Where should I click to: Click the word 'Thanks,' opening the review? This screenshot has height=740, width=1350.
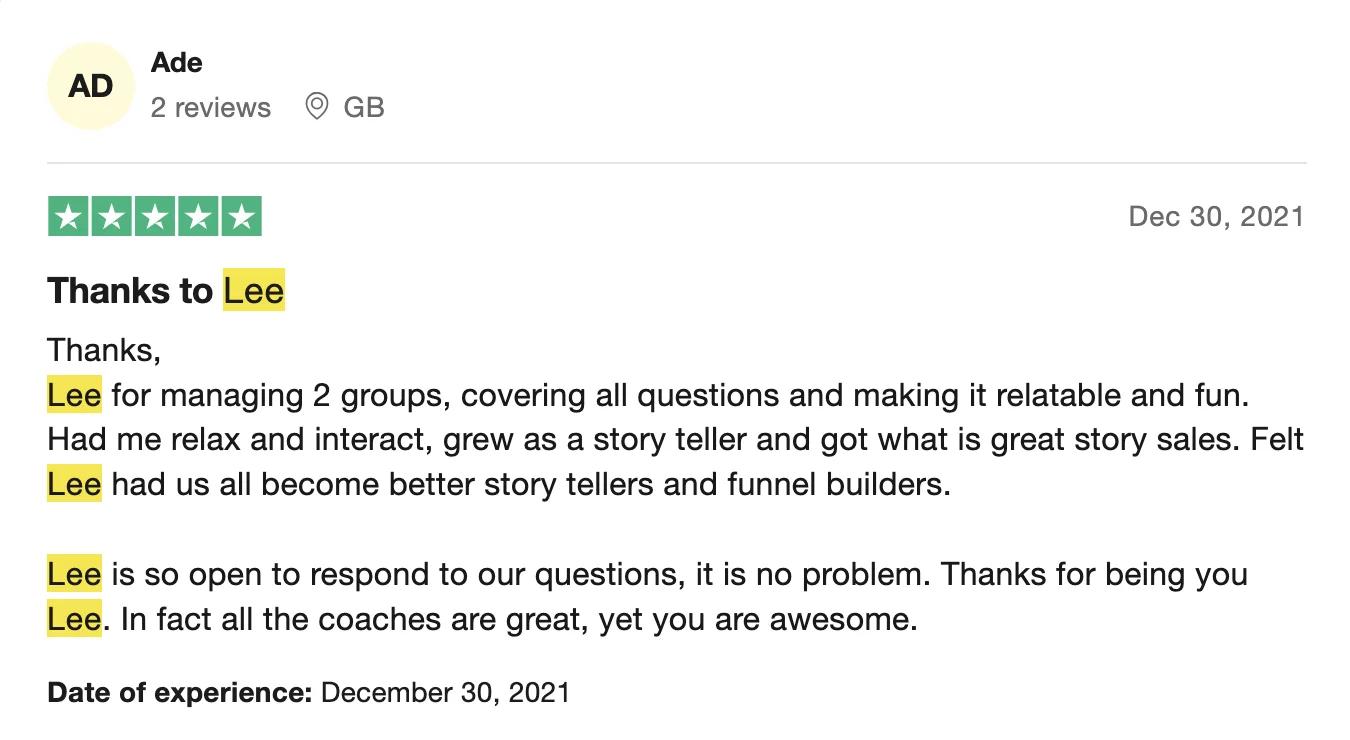click(104, 351)
